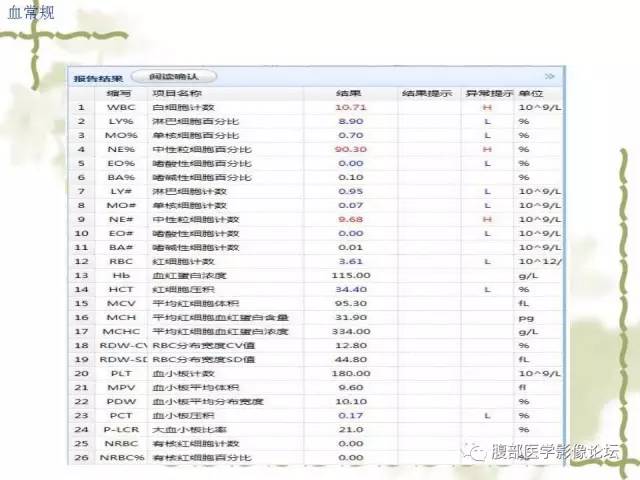Click the WBC result value 10.71
Screen dimensions: 640x480
(x=351, y=108)
